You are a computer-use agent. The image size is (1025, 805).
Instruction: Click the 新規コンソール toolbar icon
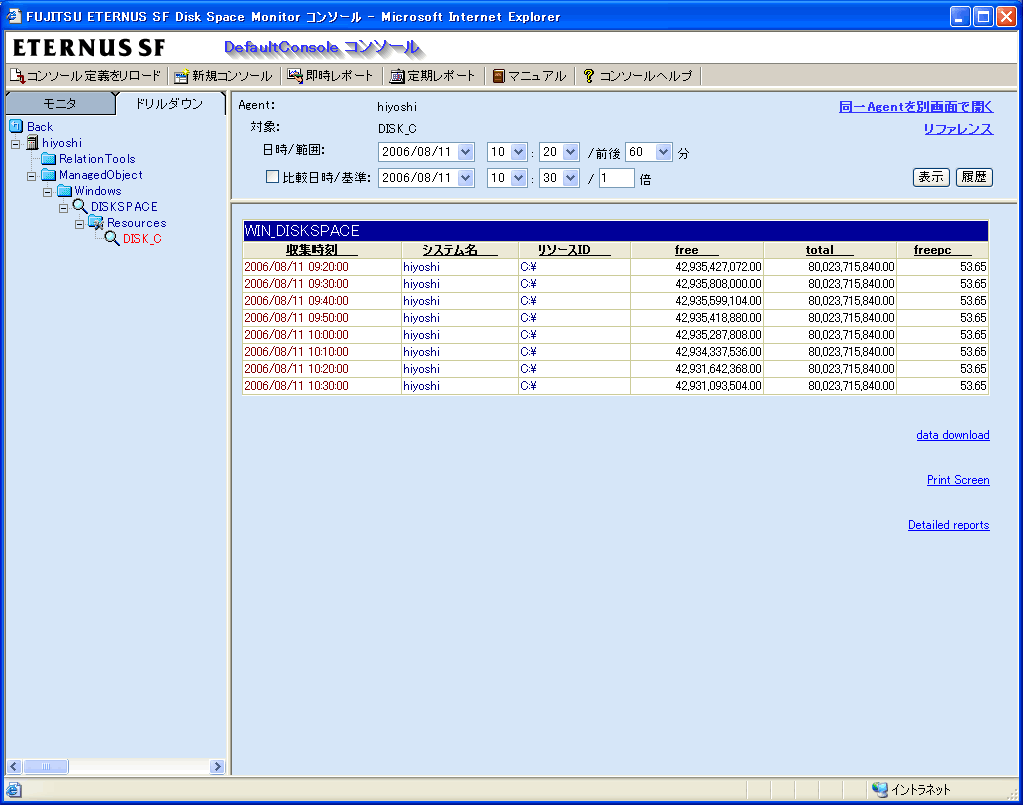click(182, 76)
